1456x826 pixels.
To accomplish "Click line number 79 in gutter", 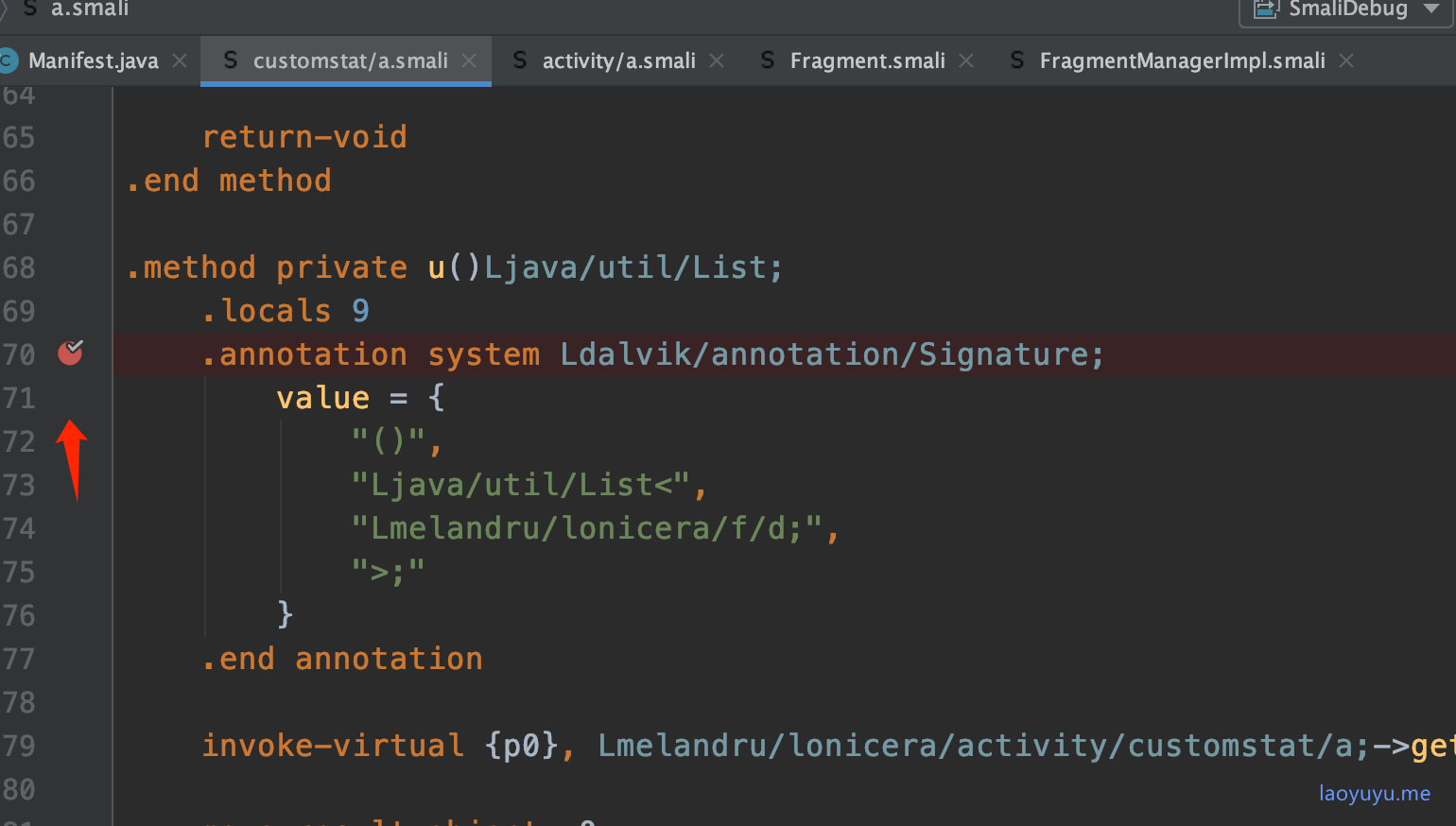I will tap(19, 746).
